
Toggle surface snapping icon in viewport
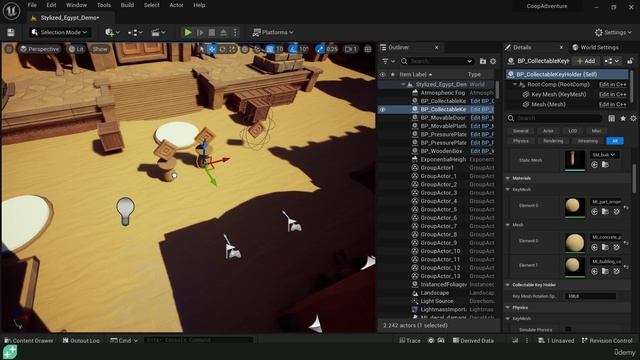(257, 49)
